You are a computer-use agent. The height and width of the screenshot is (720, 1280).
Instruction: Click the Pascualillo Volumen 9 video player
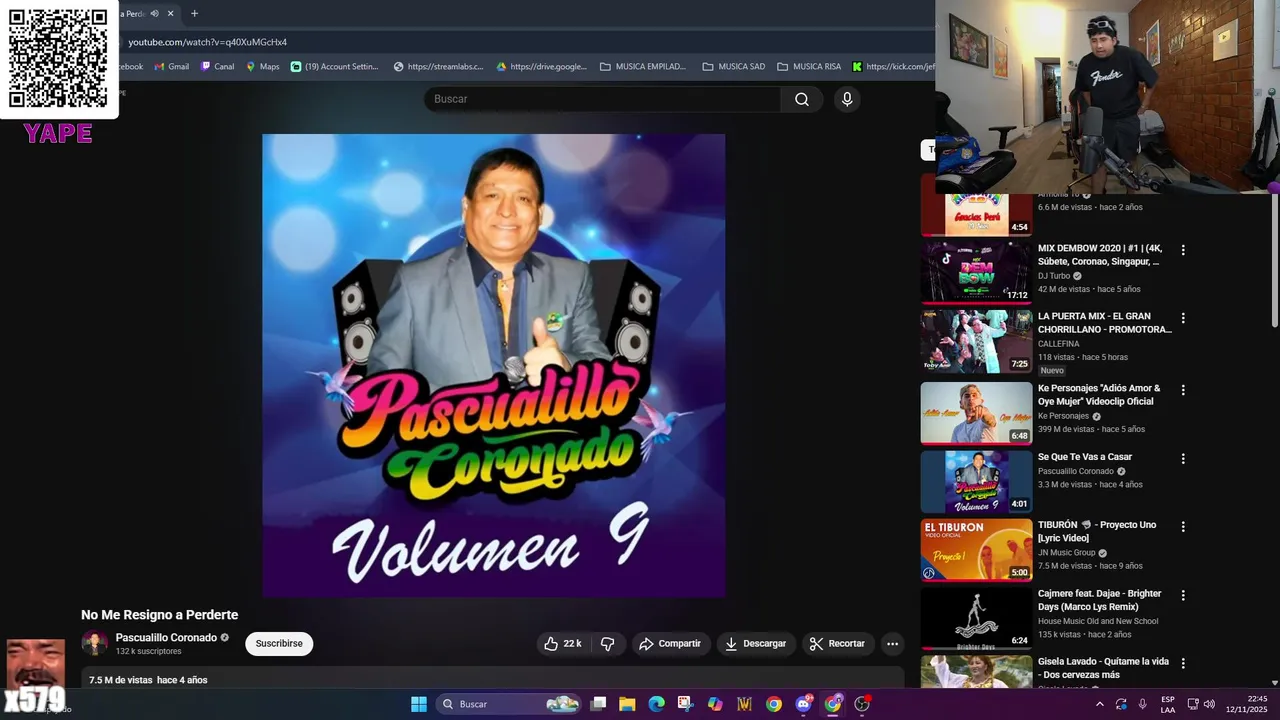coord(494,366)
